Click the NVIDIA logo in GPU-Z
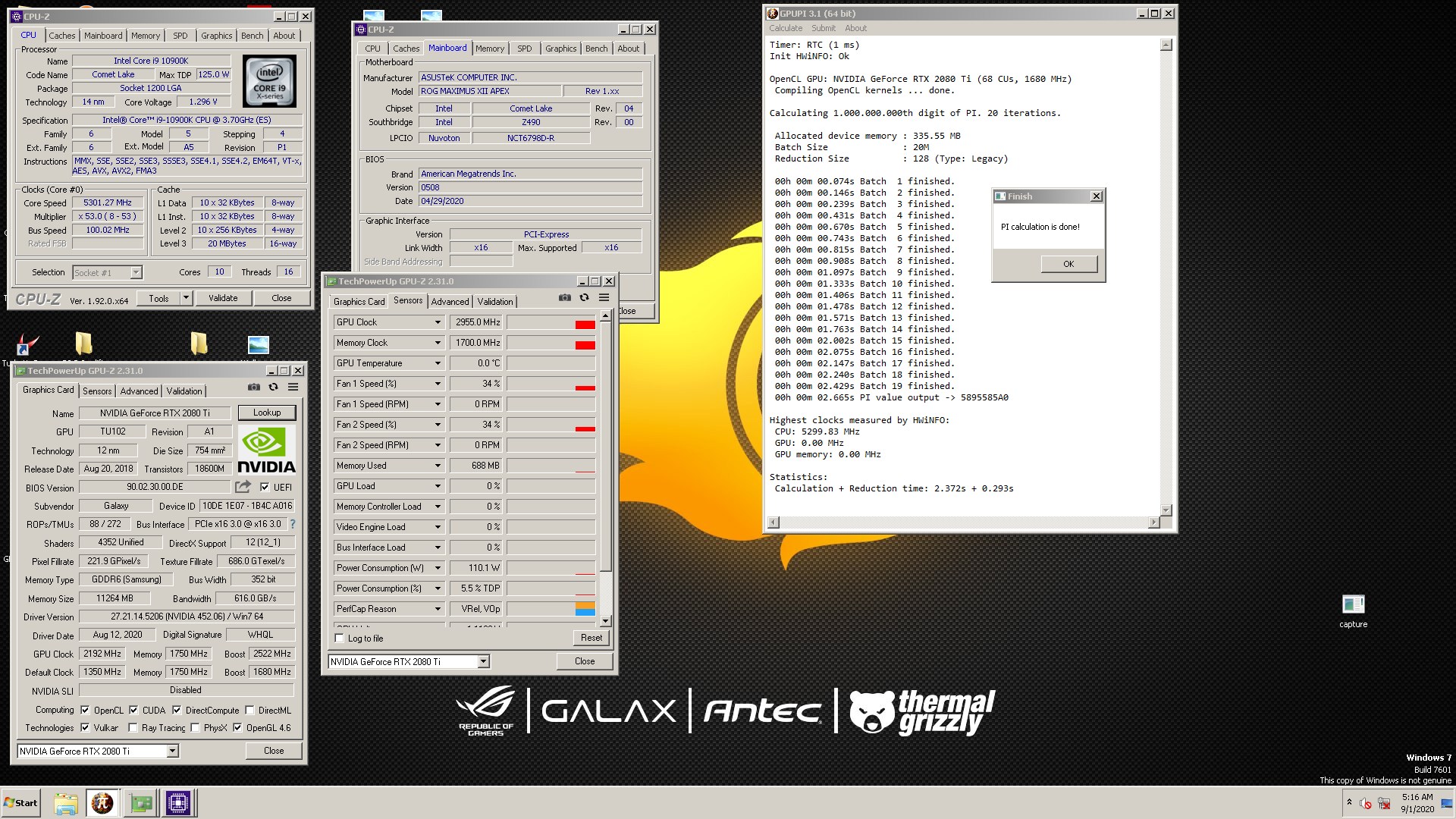The width and height of the screenshot is (1456, 819). coord(266,450)
